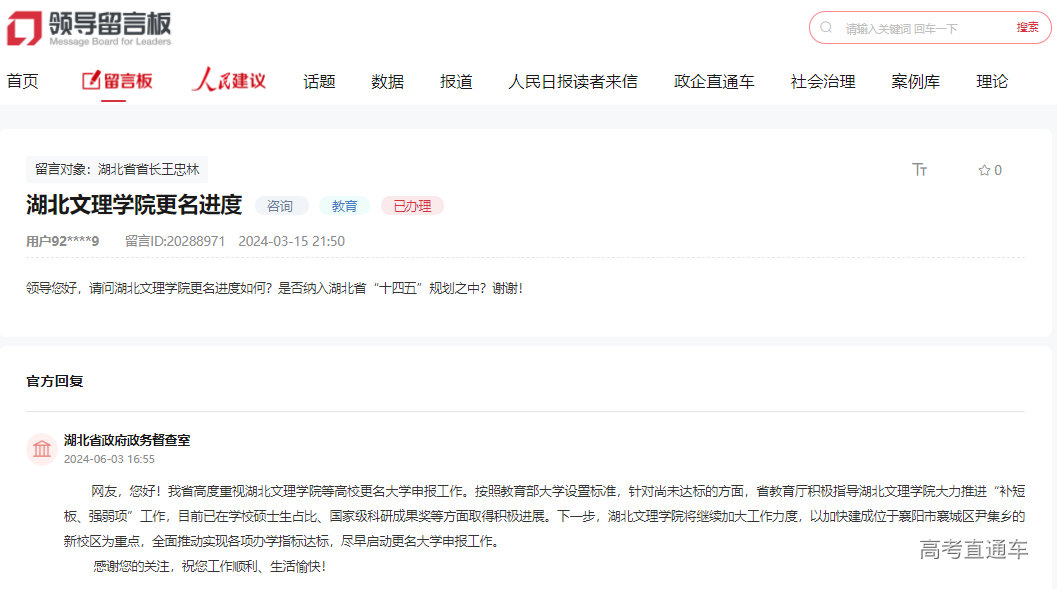Switch to the 数据 tab
The image size is (1057, 589).
386,80
